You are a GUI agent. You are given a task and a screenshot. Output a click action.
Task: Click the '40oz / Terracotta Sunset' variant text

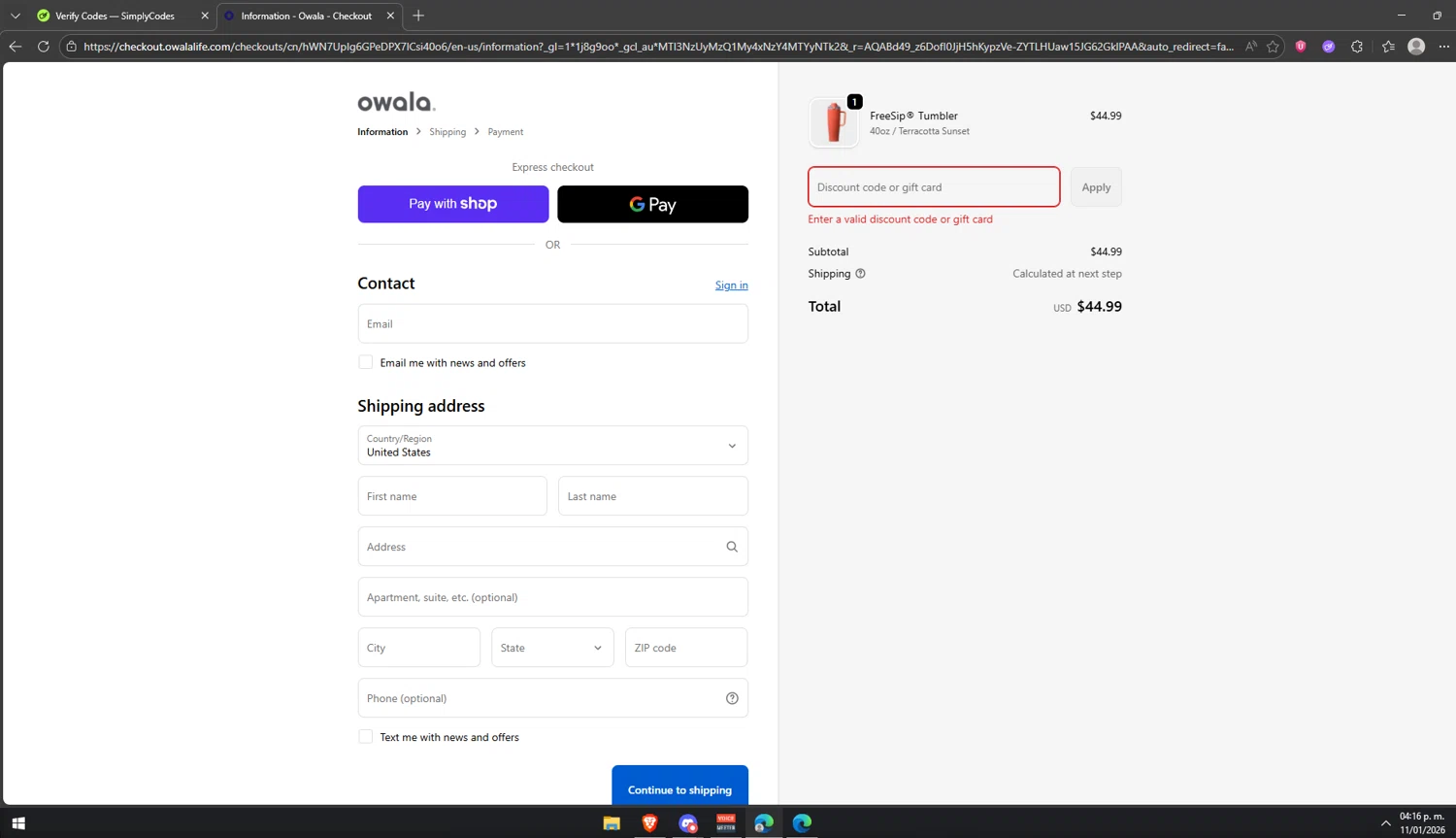(x=919, y=131)
